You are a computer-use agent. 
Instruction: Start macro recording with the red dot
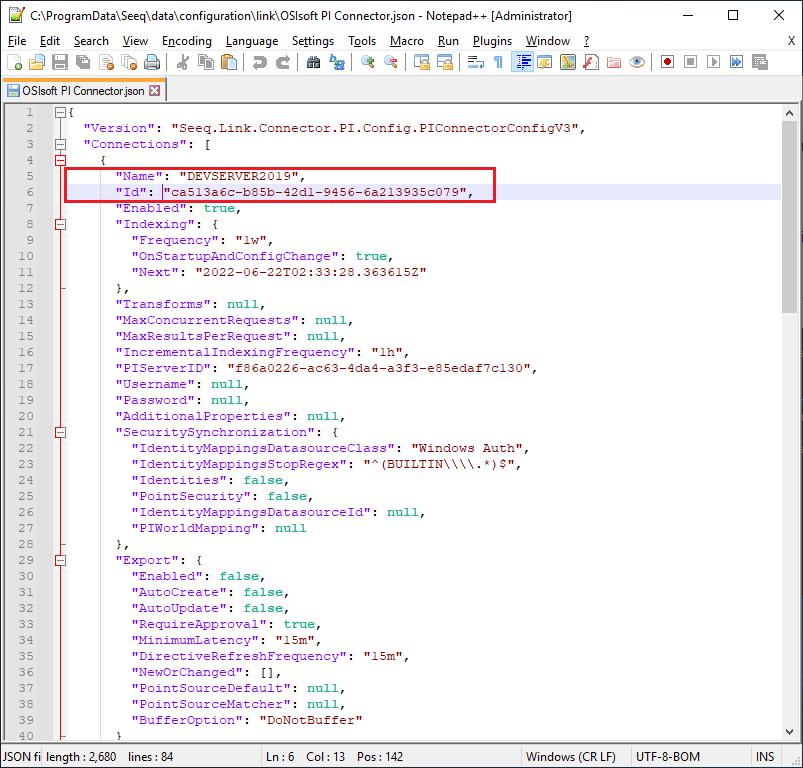tap(667, 62)
